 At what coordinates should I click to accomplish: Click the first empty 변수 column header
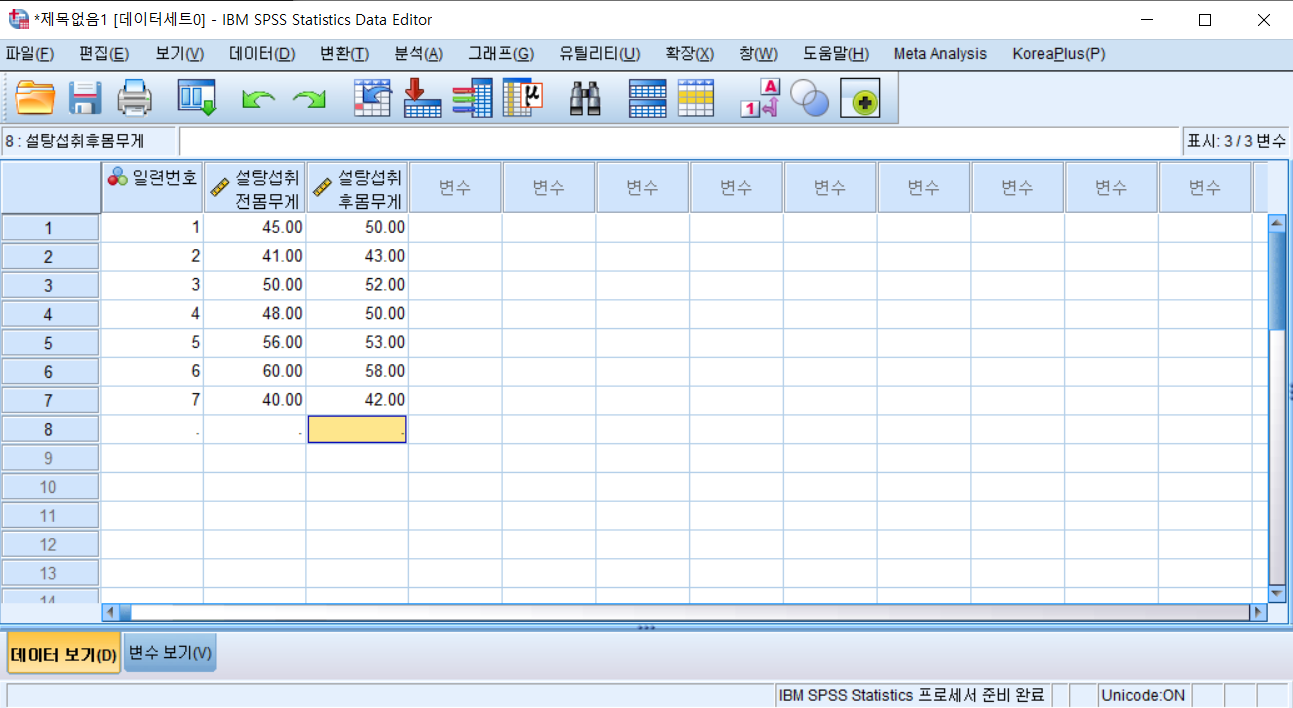pyautogui.click(x=455, y=188)
